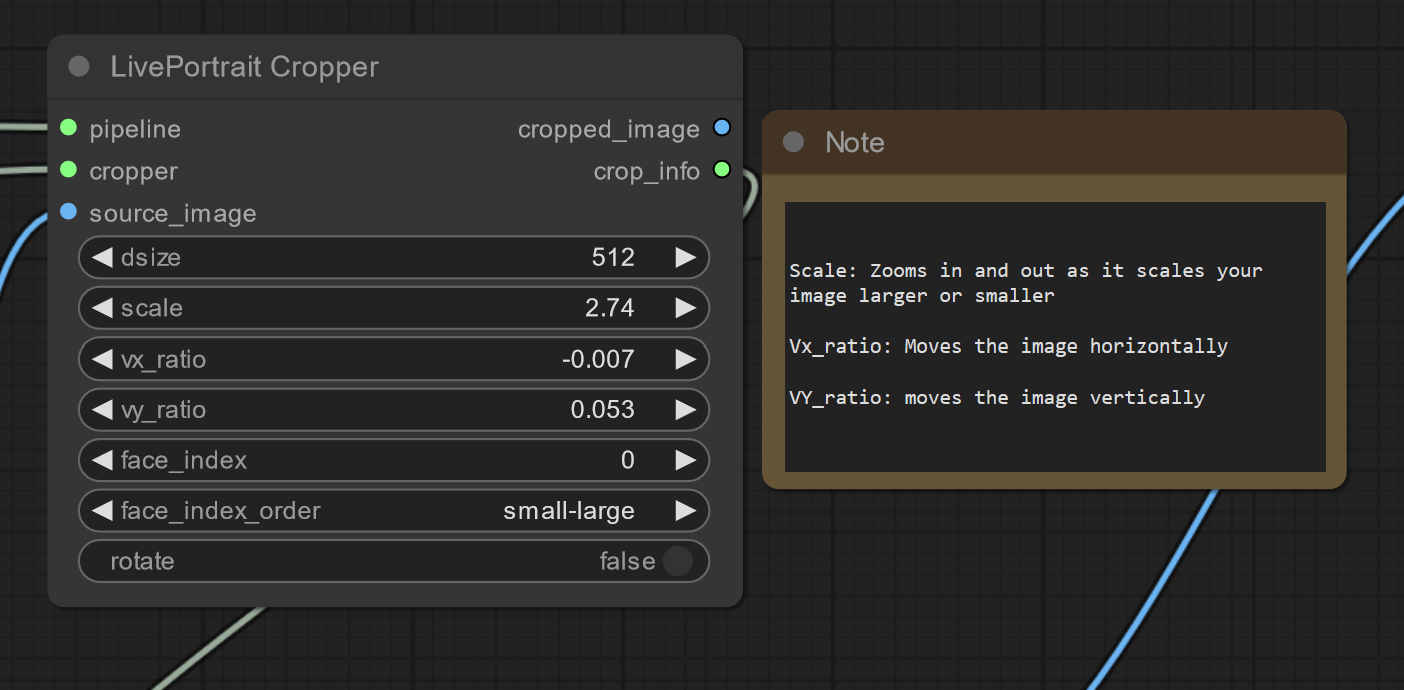Decrease dsize with the left arrow
This screenshot has width=1404, height=690.
click(102, 257)
